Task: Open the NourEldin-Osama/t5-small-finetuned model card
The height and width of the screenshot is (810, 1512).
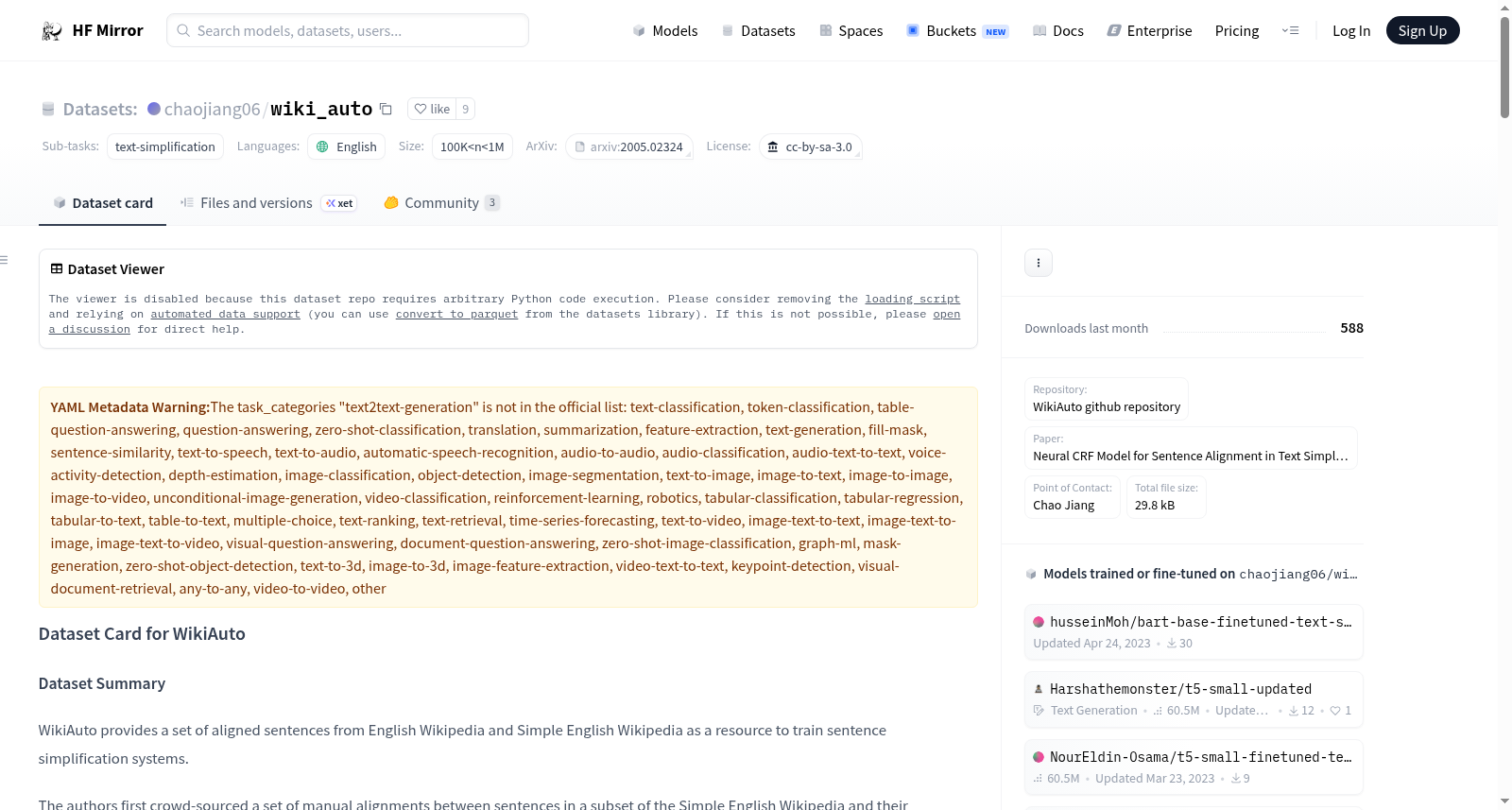Action: click(1194, 767)
